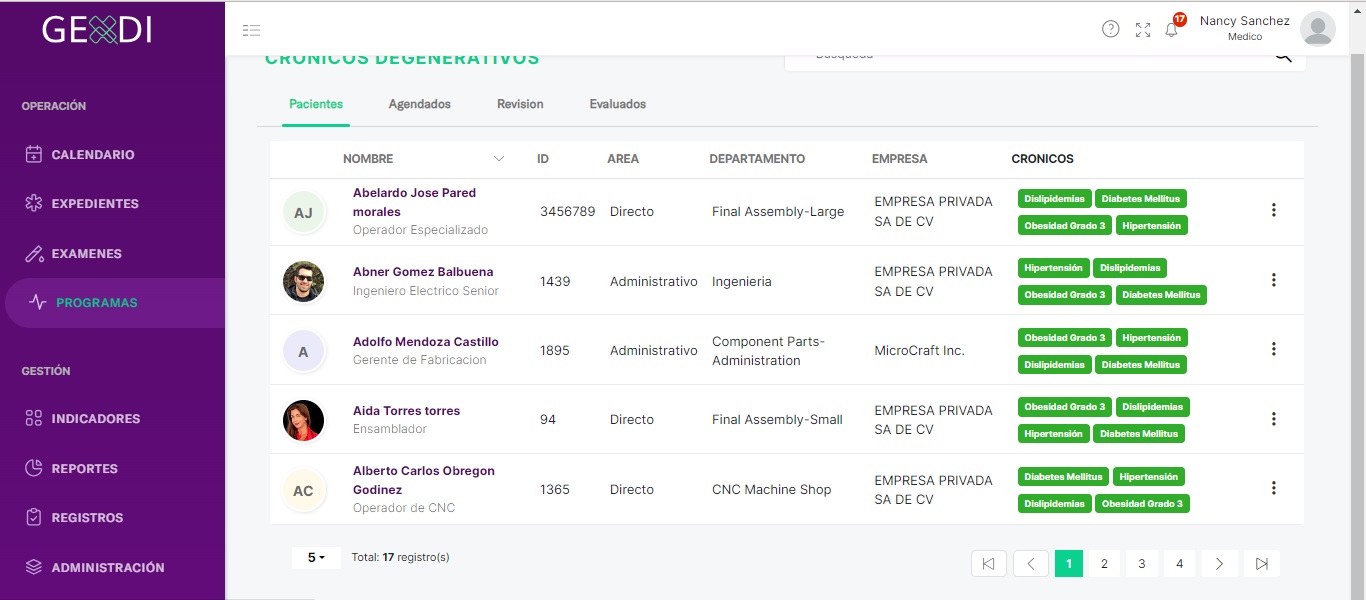This screenshot has height=600, width=1366.
Task: Click the Registros clipboard icon
Action: (34, 518)
